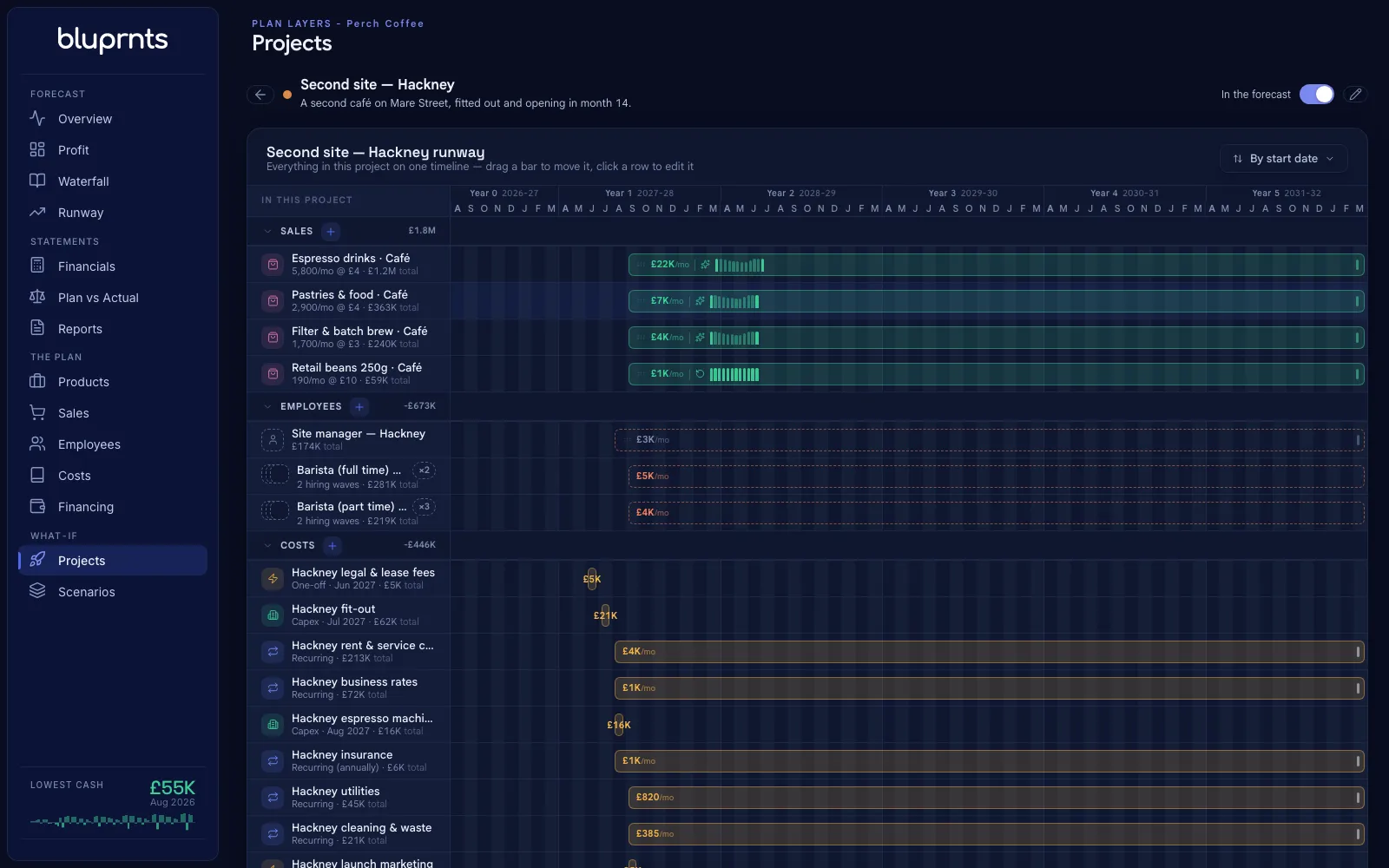Open the Hackney insurance row
This screenshot has height=868, width=1389.
(x=348, y=761)
